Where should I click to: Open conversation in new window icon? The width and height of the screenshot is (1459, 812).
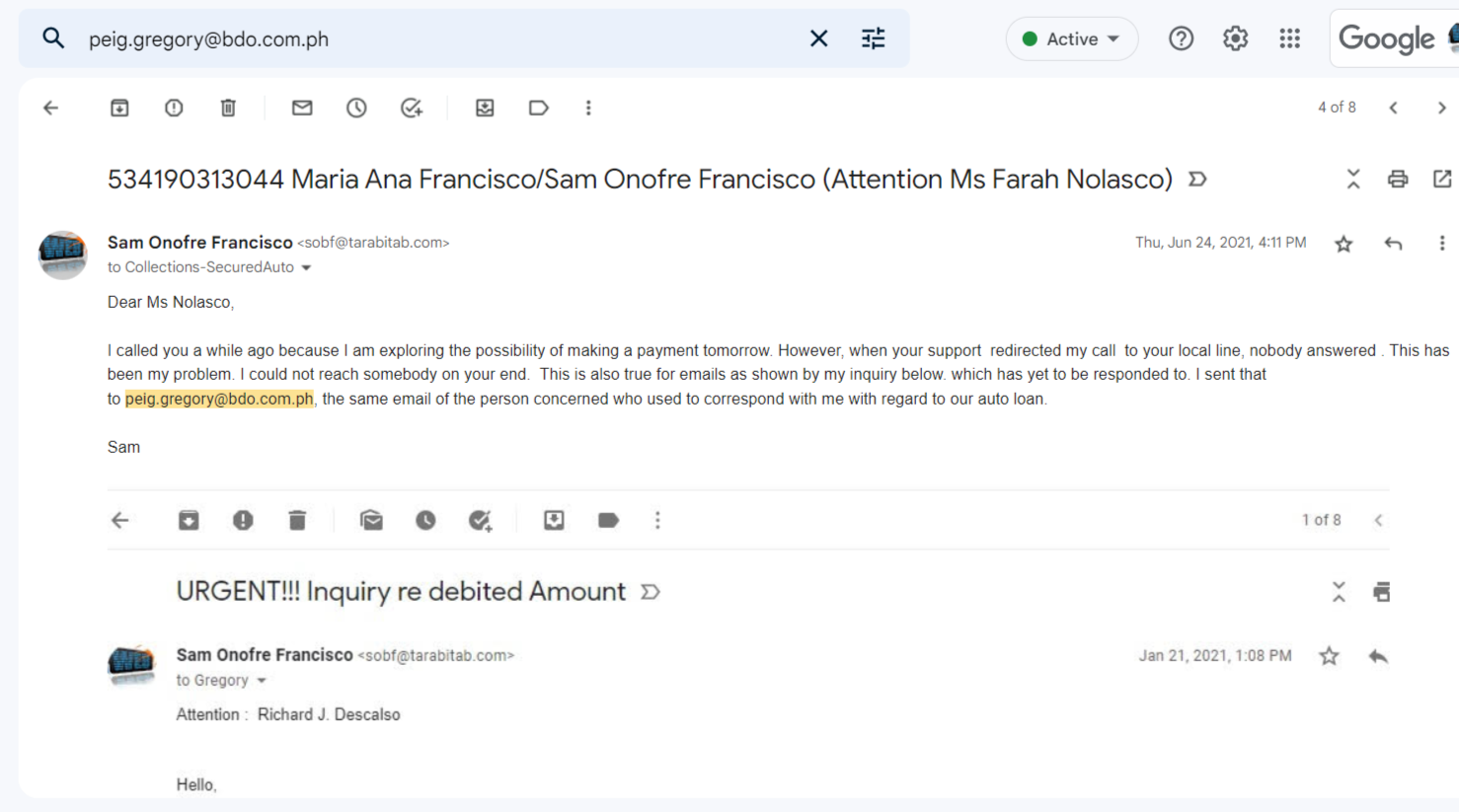[1442, 179]
